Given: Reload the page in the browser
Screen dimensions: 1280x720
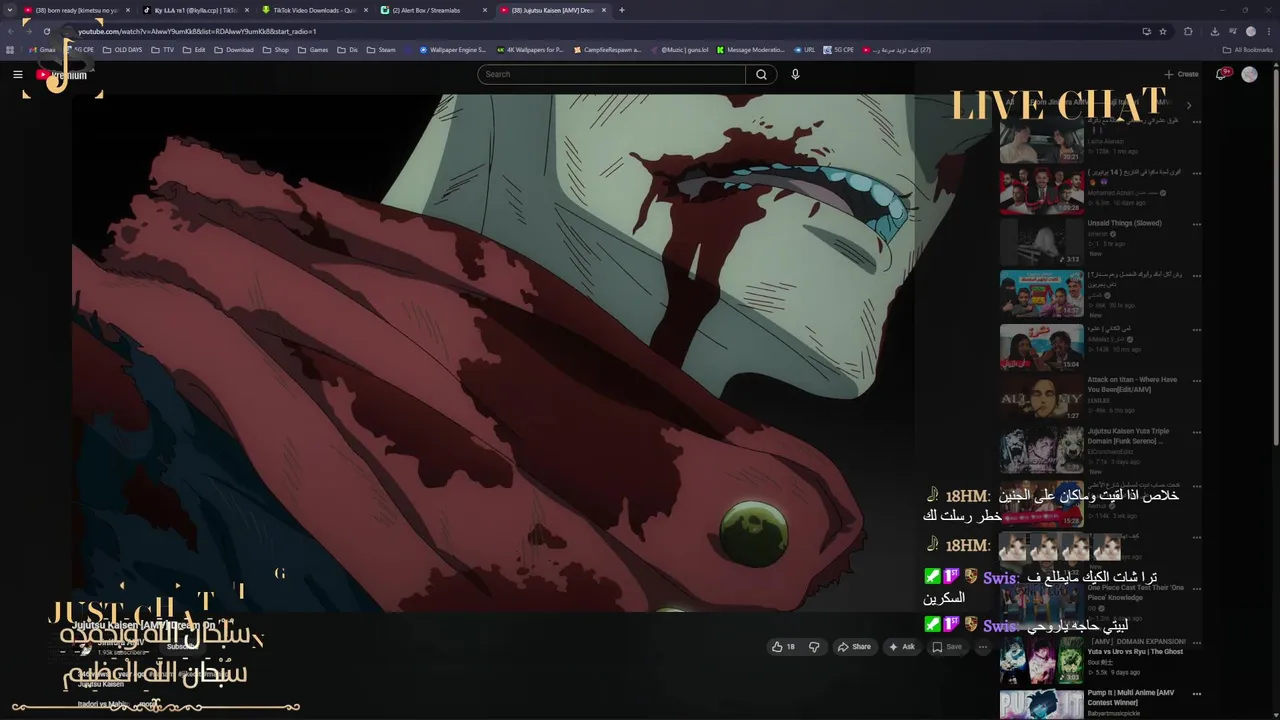Looking at the screenshot, I should [x=46, y=31].
